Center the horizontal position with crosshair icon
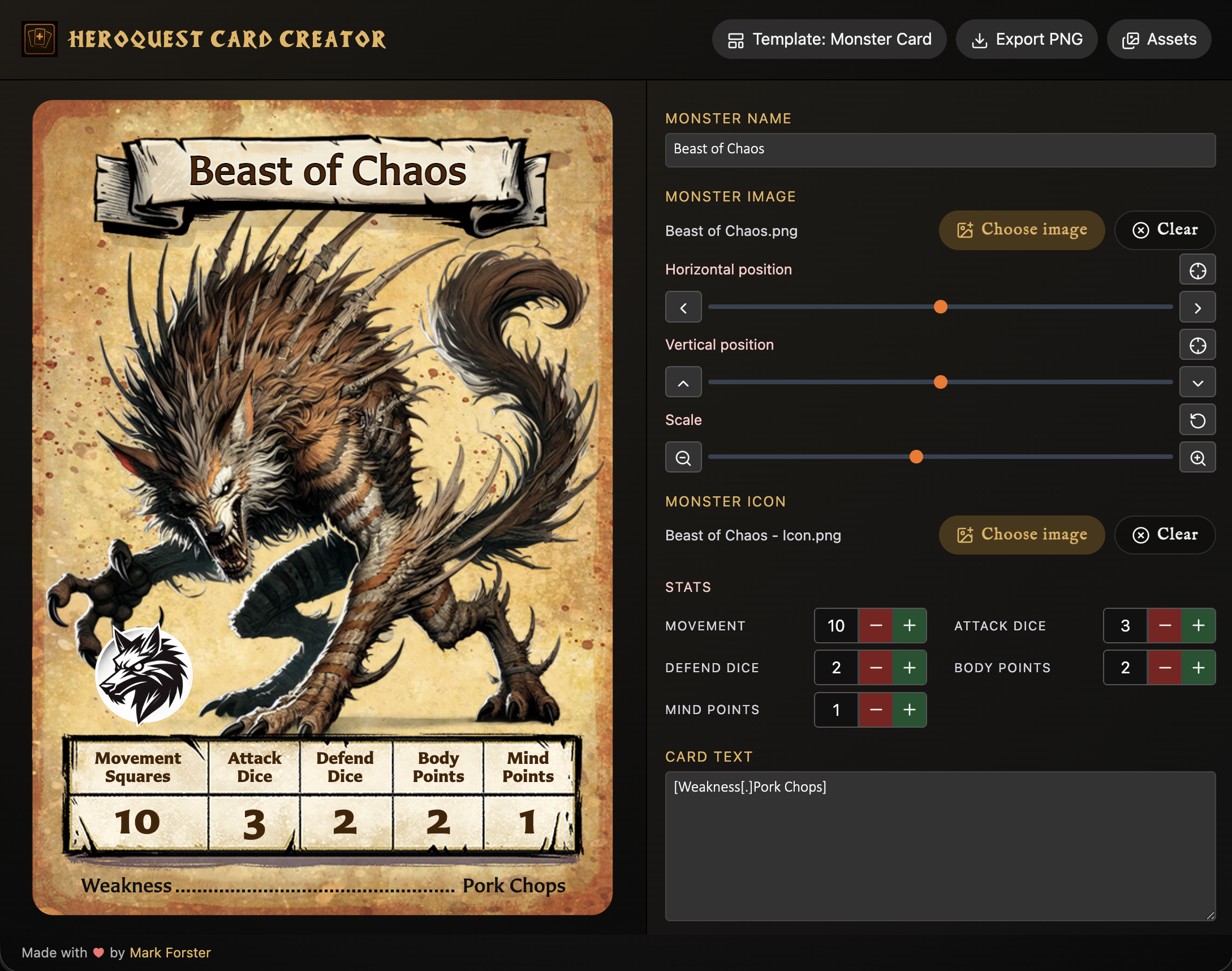 click(x=1197, y=270)
